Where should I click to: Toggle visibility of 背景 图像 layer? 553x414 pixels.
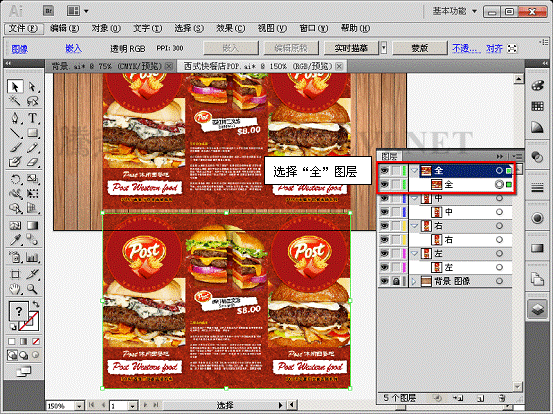pyautogui.click(x=384, y=281)
